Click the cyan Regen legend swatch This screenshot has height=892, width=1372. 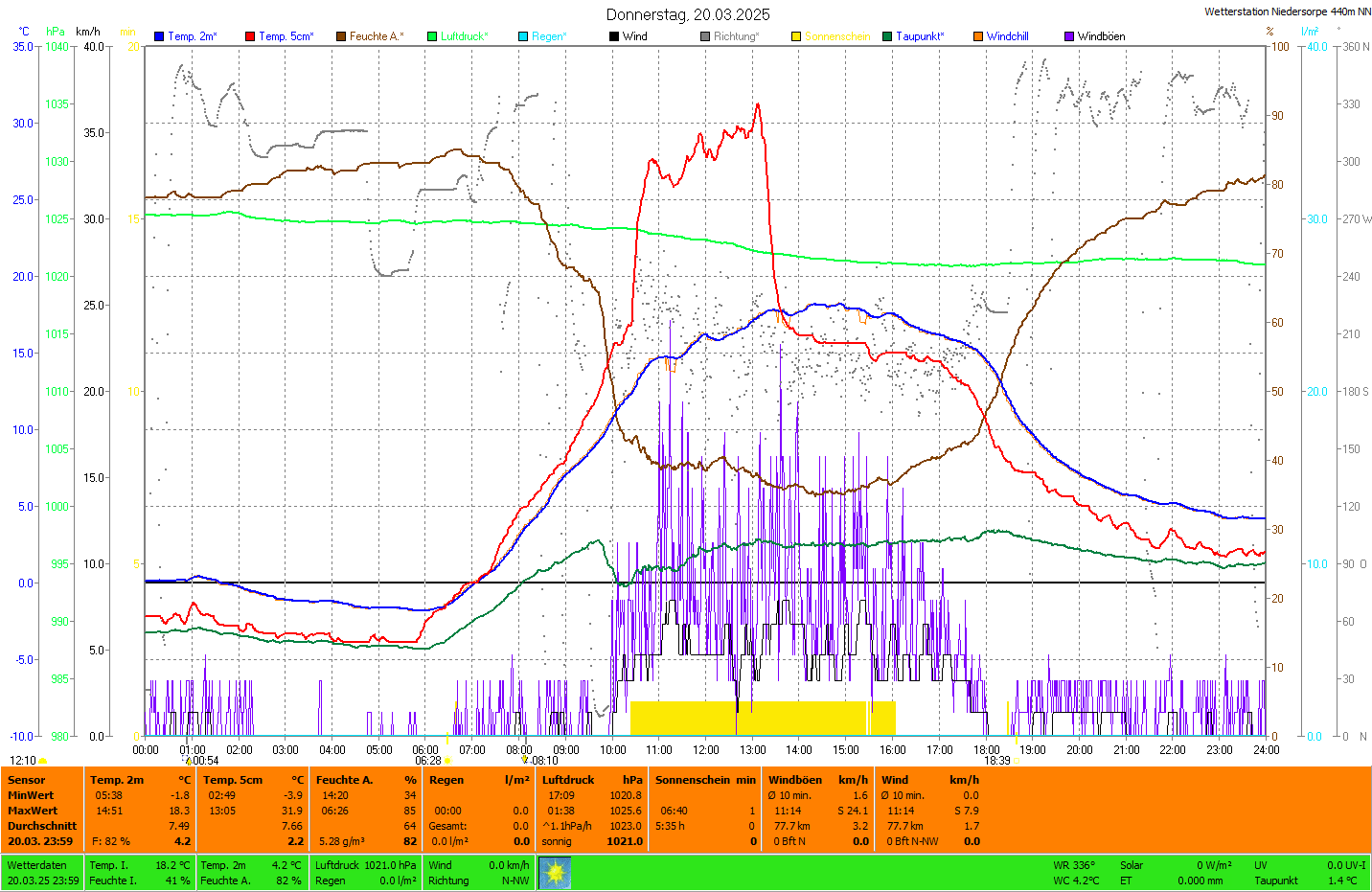point(523,36)
